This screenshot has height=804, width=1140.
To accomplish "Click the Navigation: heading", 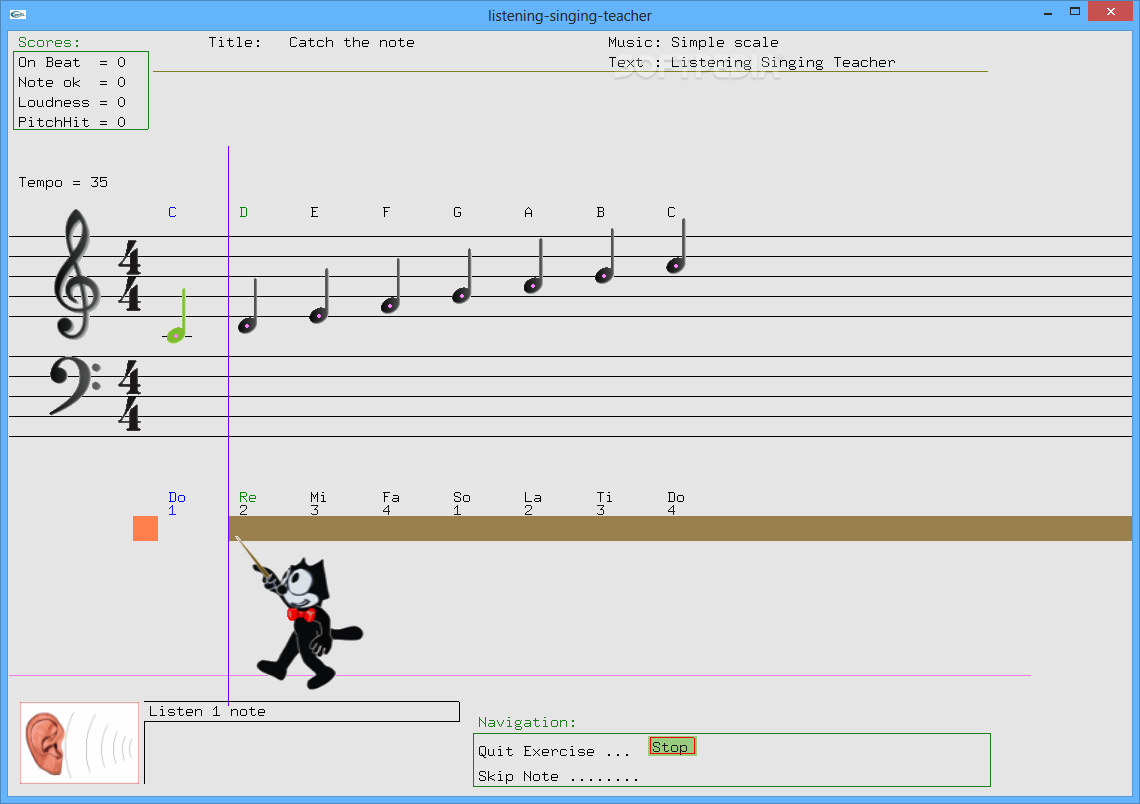I will point(526,722).
